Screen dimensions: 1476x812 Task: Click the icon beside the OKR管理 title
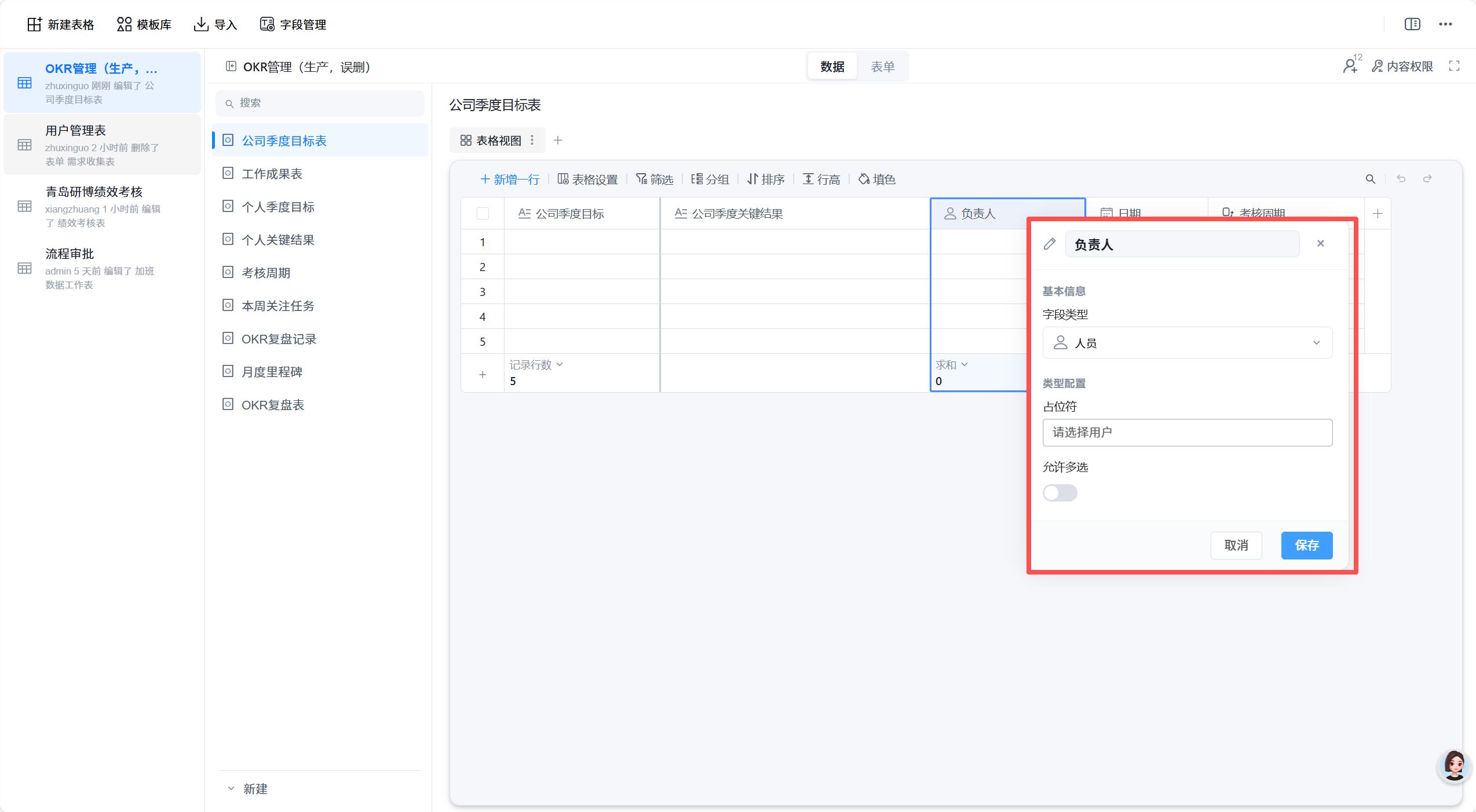(x=231, y=67)
